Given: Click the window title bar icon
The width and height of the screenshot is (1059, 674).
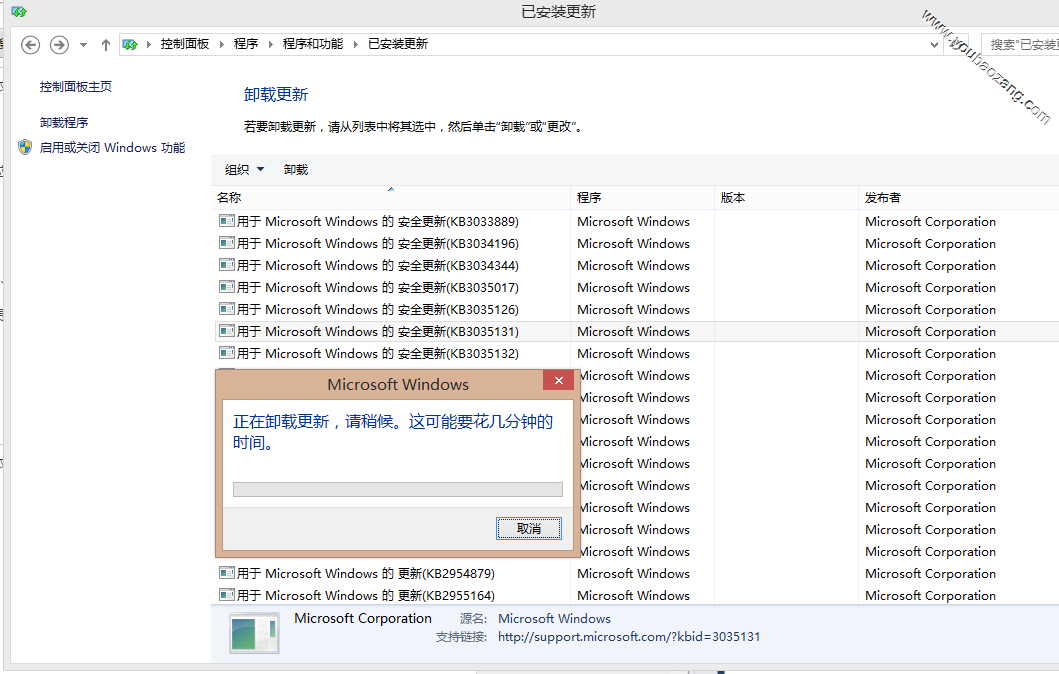Looking at the screenshot, I should (x=19, y=11).
